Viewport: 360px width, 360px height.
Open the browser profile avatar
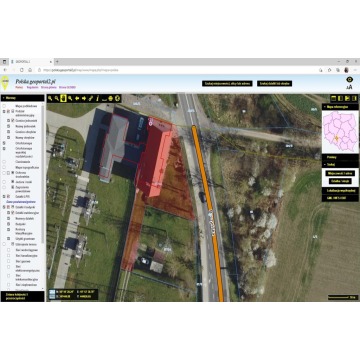click(347, 70)
